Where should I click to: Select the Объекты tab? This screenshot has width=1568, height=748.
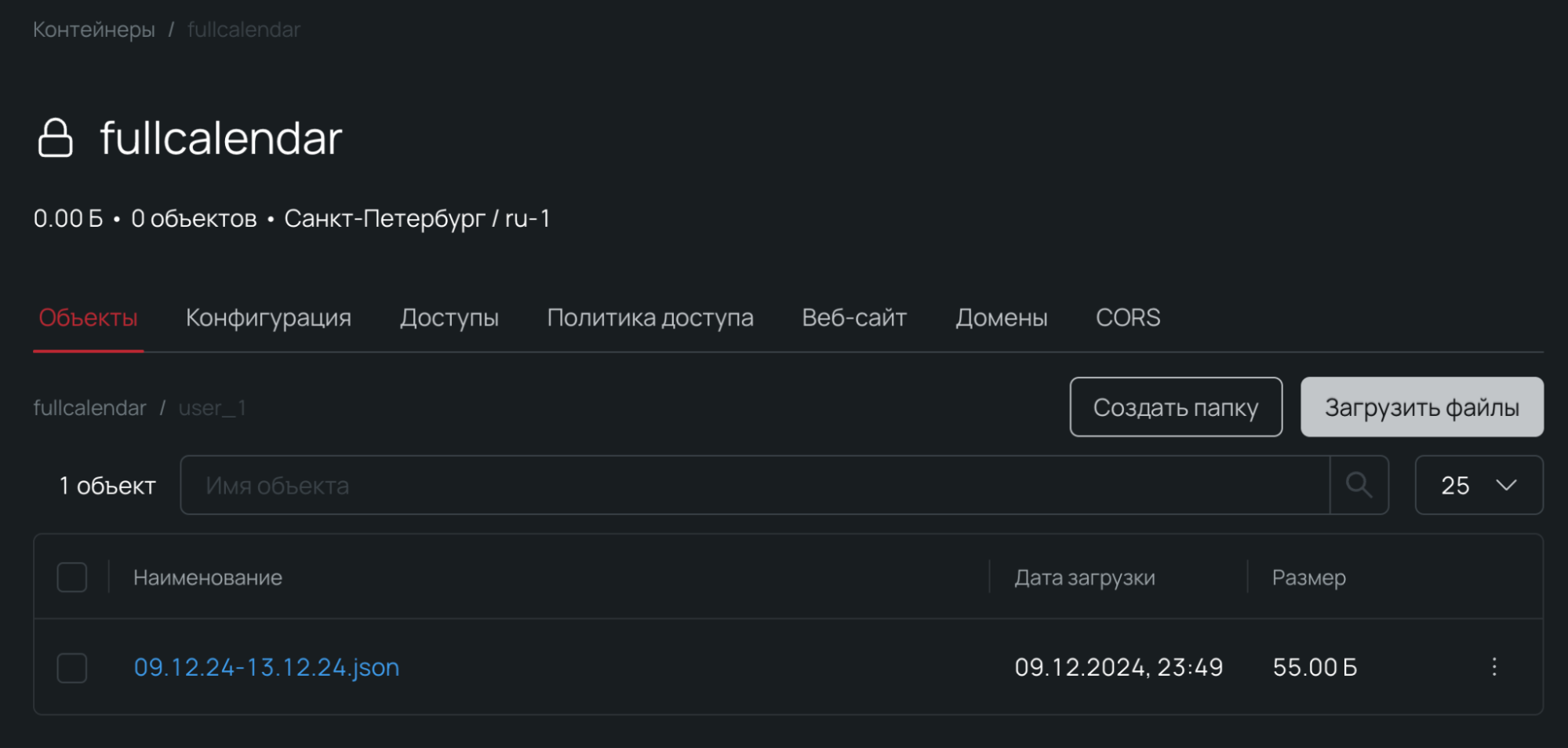[88, 318]
